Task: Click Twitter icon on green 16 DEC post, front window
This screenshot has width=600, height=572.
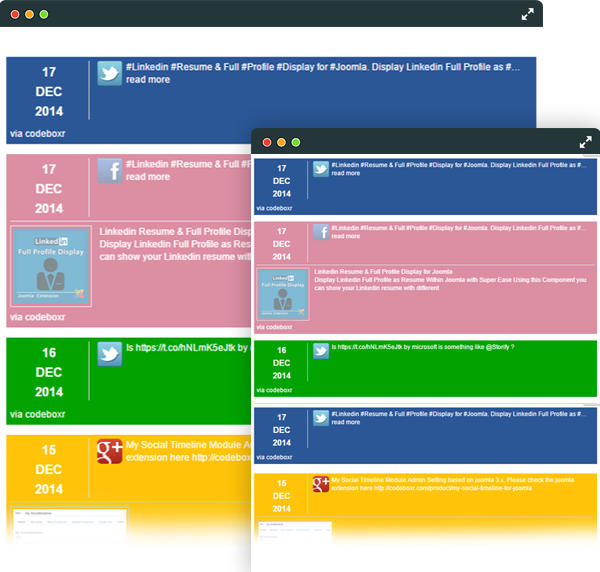Action: tap(321, 351)
